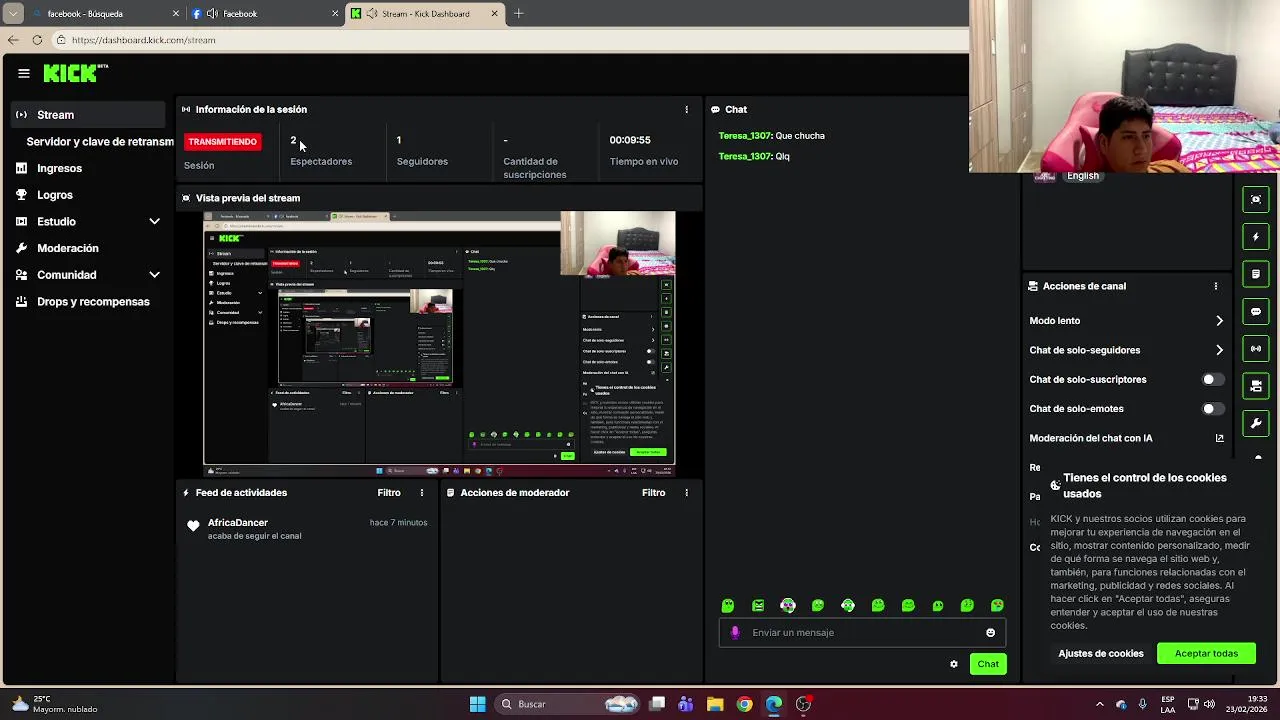Image resolution: width=1280 pixels, height=720 pixels.
Task: Click Ajustes de cookies
Action: point(1101,654)
